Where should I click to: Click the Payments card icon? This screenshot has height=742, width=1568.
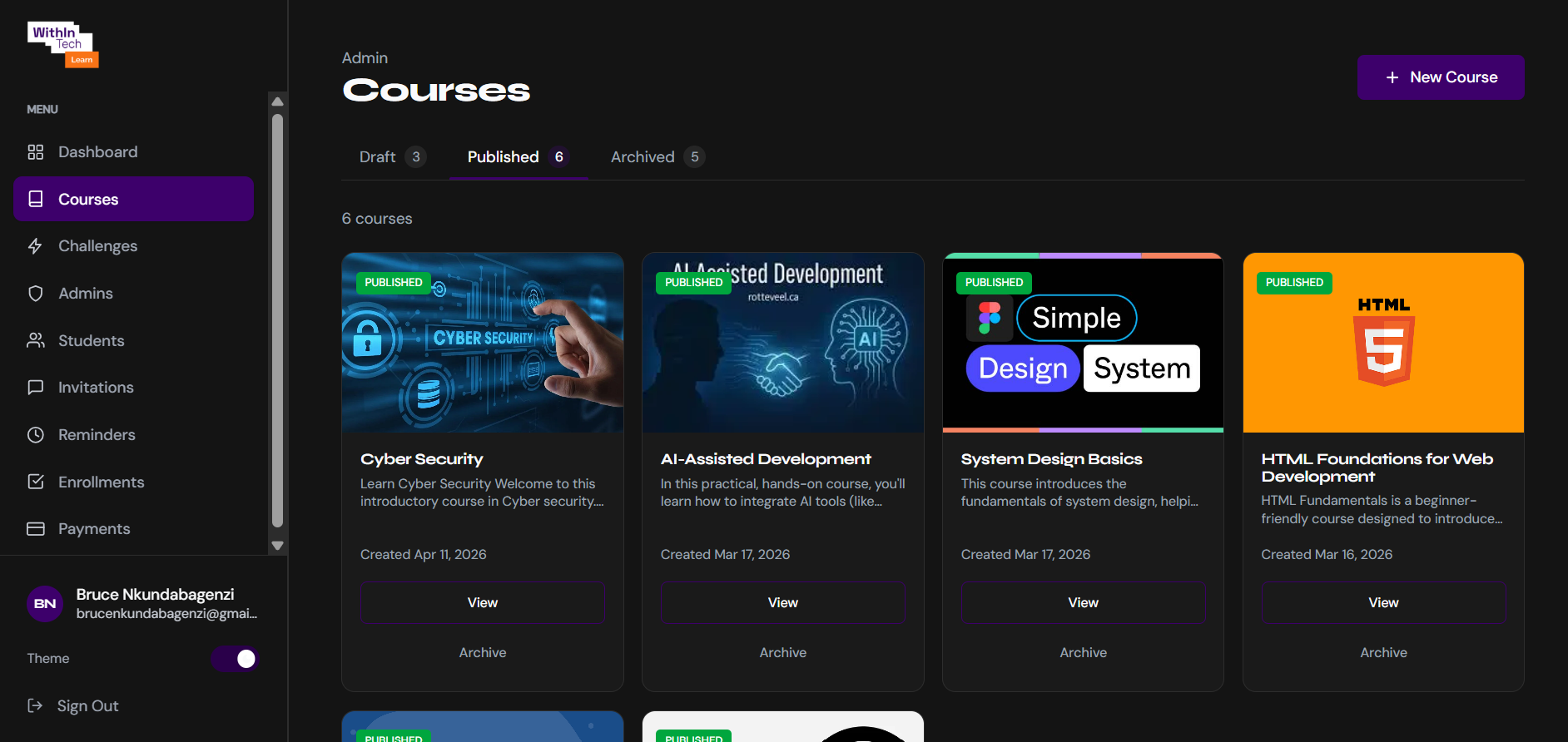36,529
